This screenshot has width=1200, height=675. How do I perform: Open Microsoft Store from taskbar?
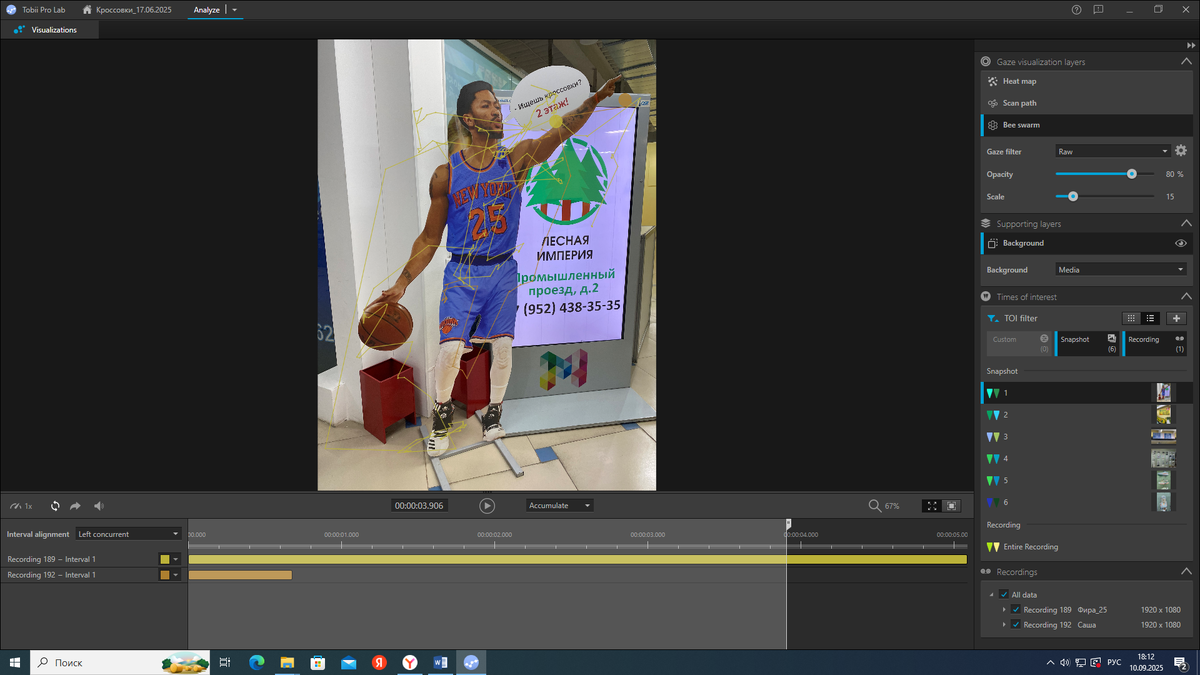[x=317, y=662]
